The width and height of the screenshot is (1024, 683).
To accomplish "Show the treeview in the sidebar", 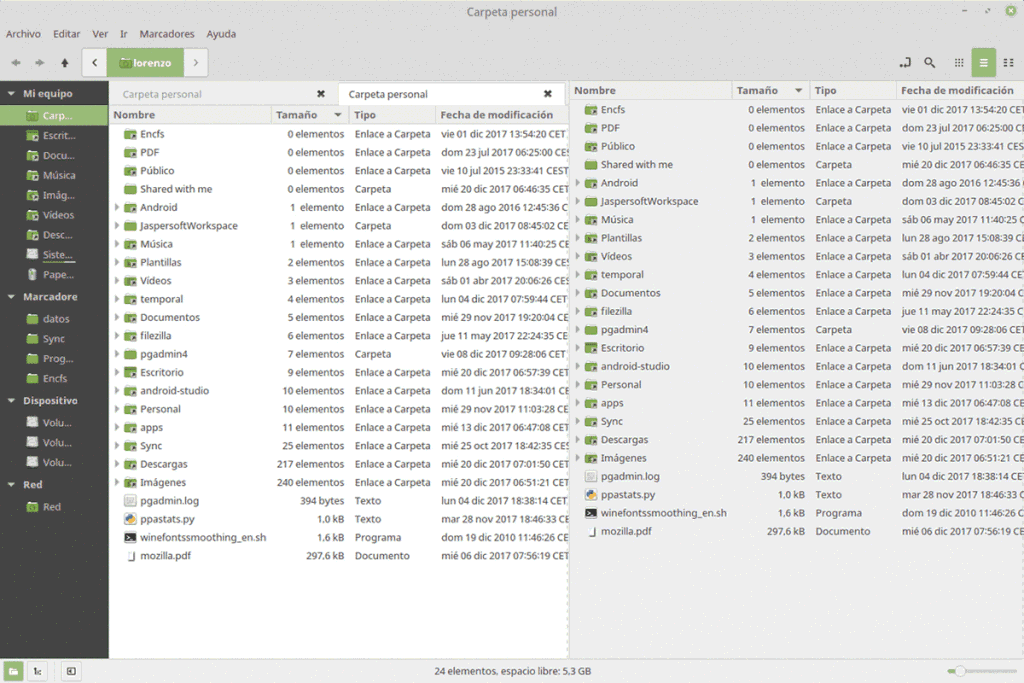I will tap(37, 671).
